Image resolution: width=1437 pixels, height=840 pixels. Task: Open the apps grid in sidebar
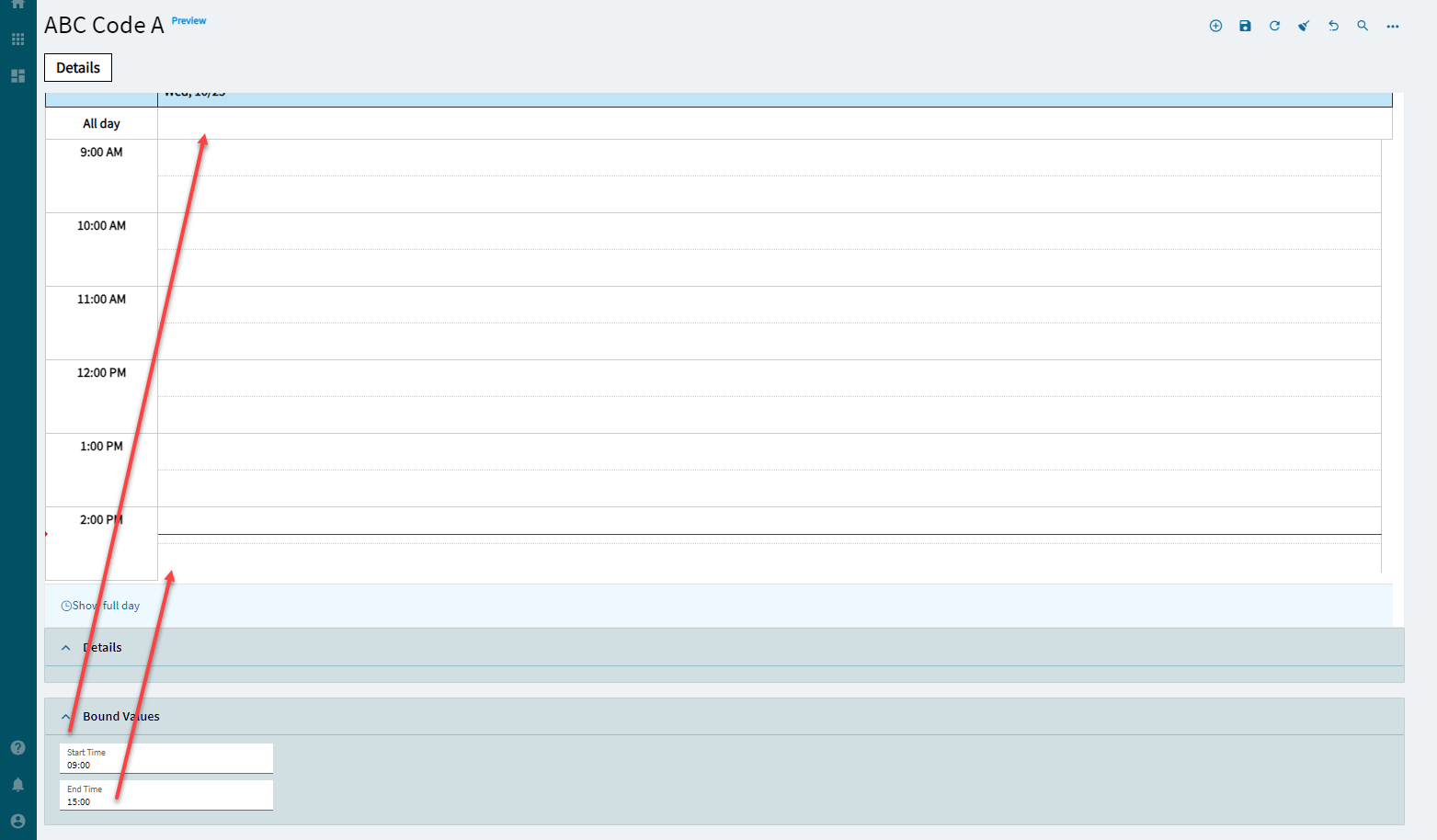tap(17, 40)
